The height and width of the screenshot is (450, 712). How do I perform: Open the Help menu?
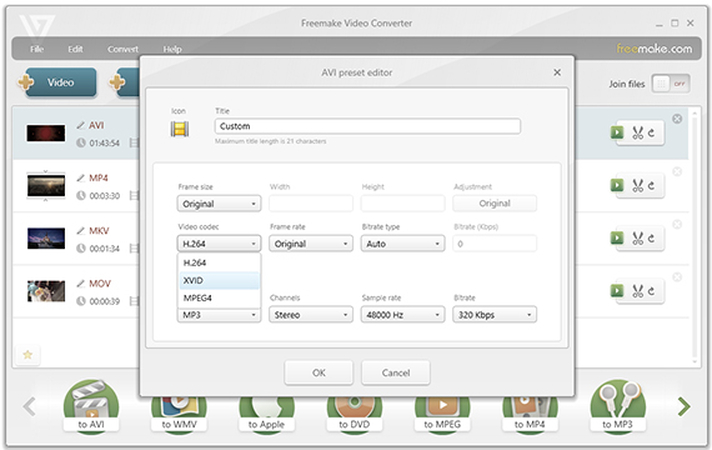click(172, 49)
